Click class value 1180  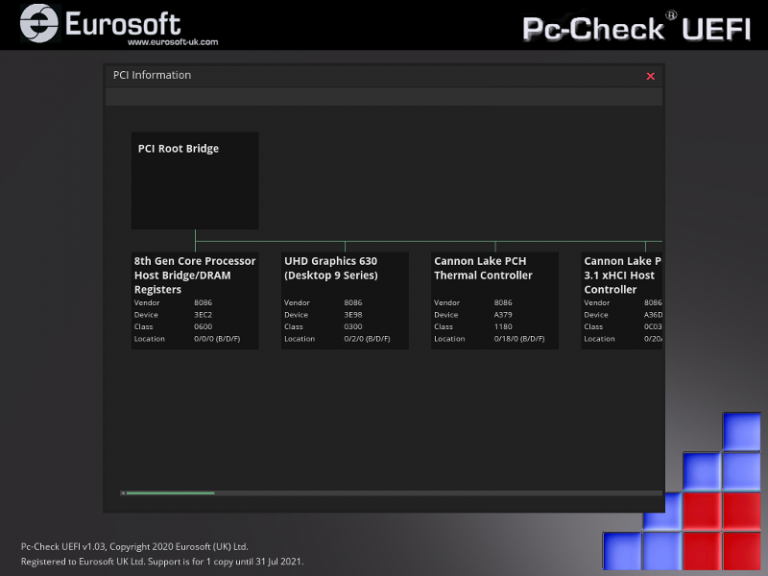[503, 327]
